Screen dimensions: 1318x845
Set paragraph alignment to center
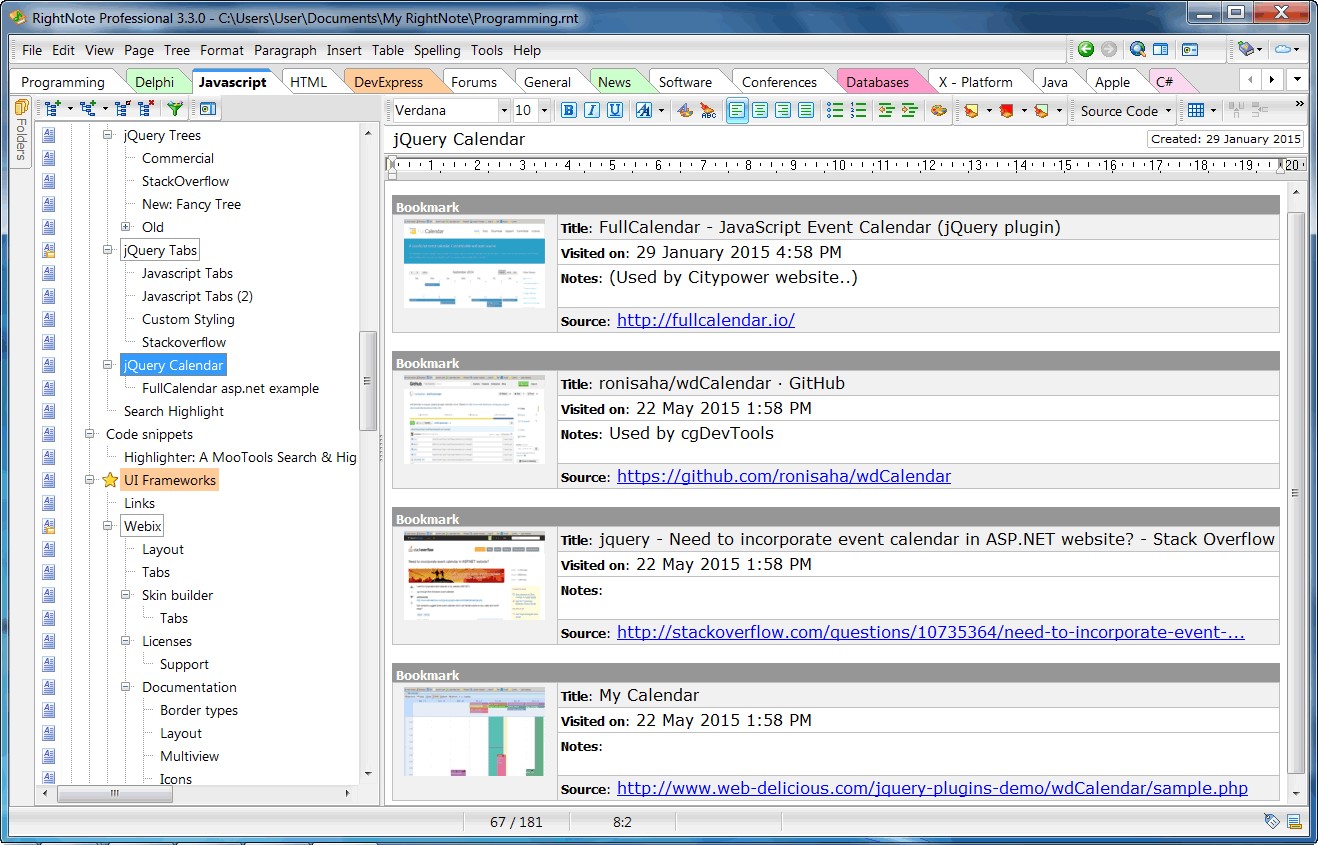point(760,111)
